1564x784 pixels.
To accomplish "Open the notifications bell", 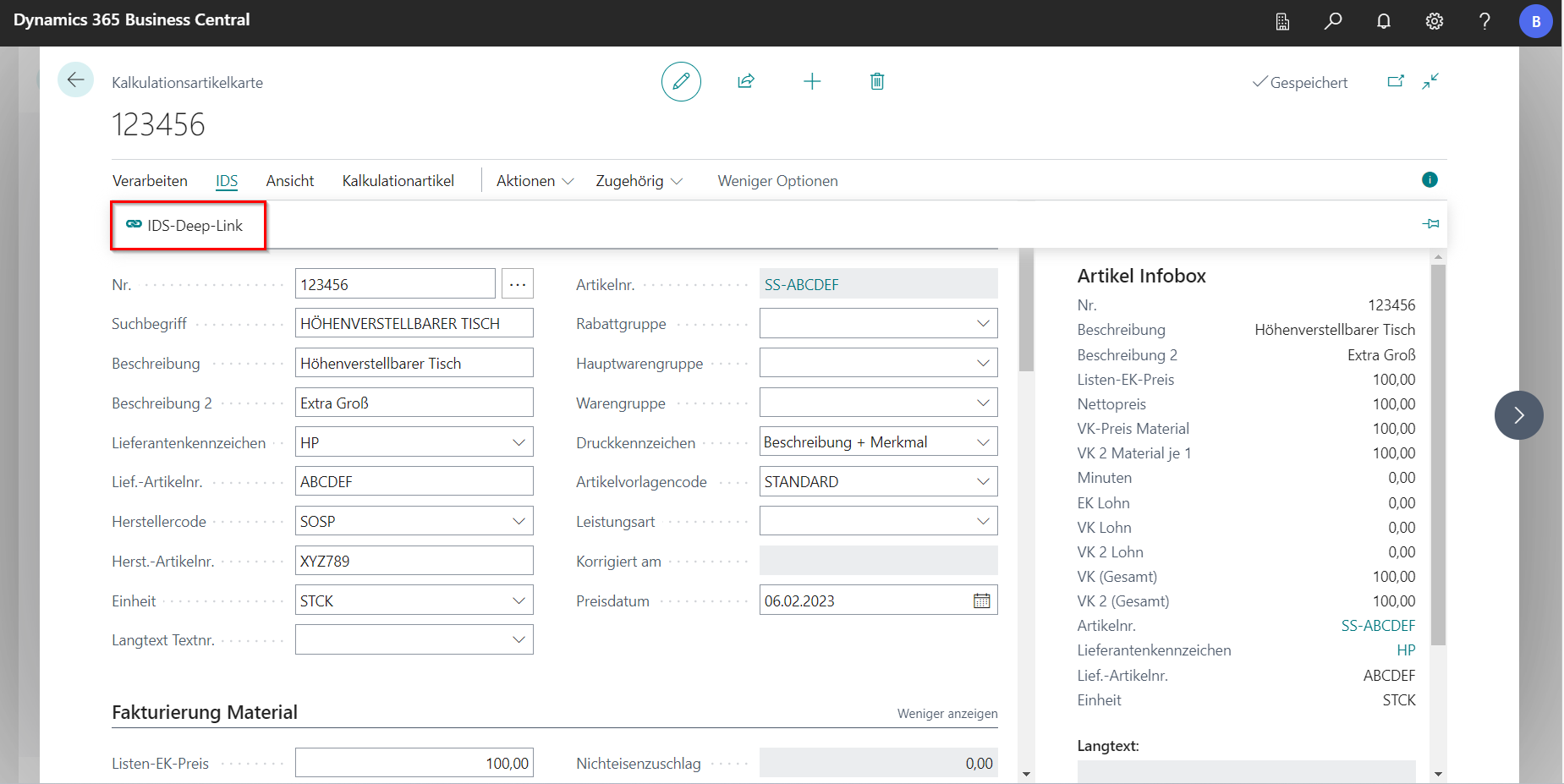I will 1384,21.
